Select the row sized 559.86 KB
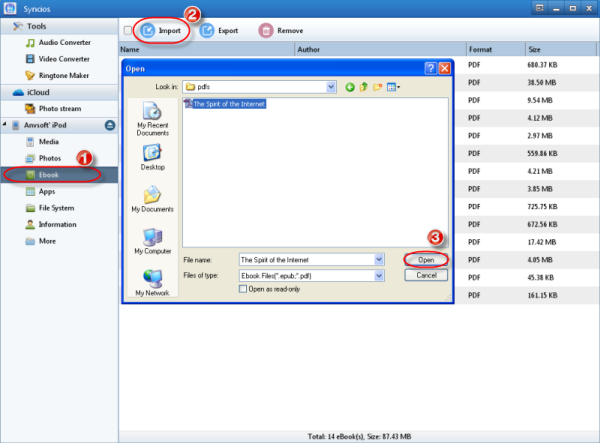The width and height of the screenshot is (600, 443). click(526, 153)
